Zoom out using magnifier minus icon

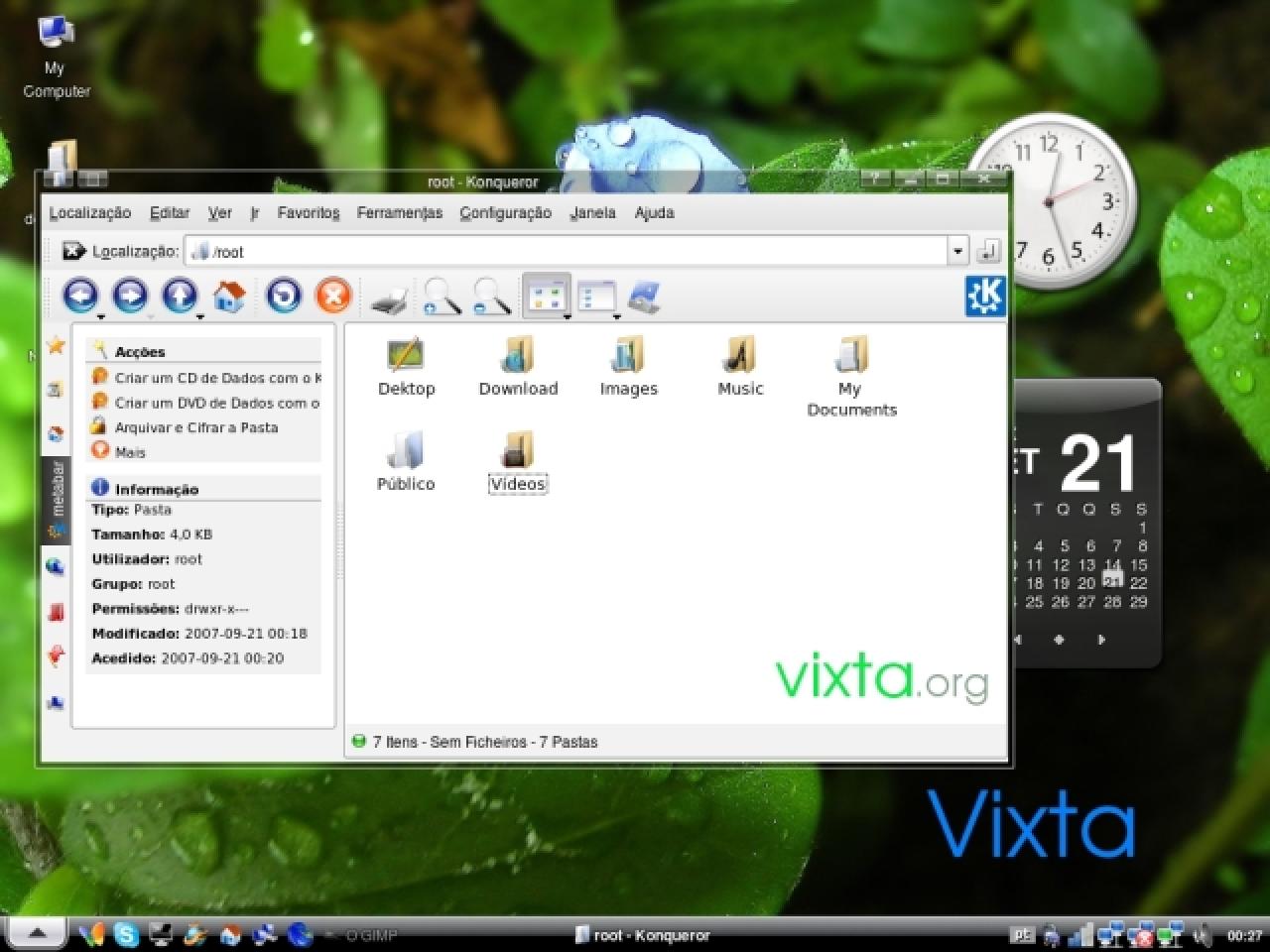(492, 297)
